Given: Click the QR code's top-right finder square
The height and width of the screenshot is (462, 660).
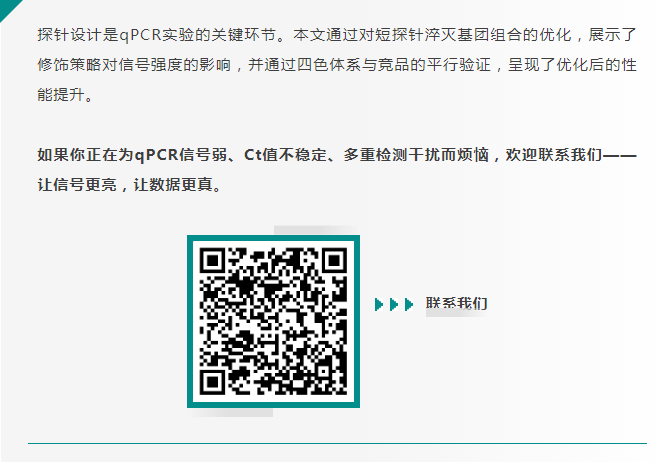Looking at the screenshot, I should 335,260.
